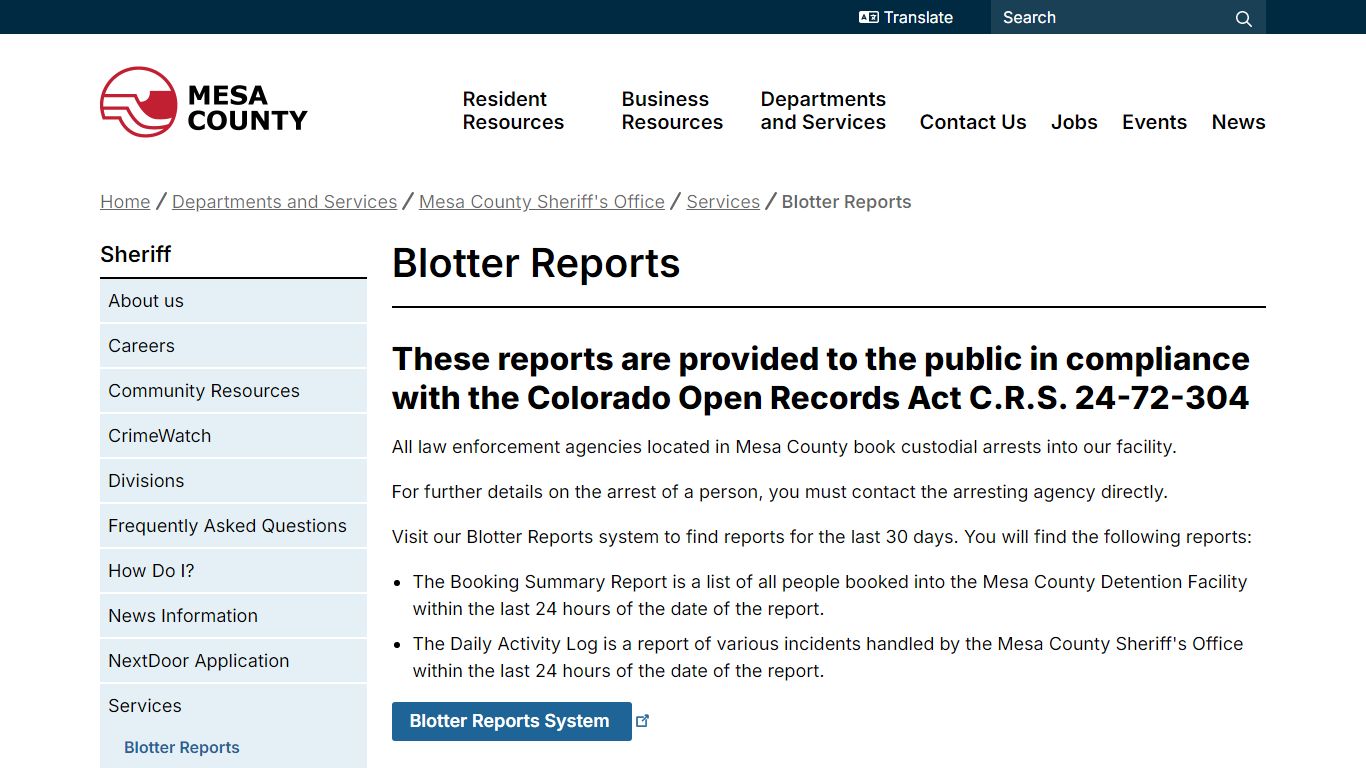Open News Information sidebar item
Image resolution: width=1366 pixels, height=768 pixels.
233,615
